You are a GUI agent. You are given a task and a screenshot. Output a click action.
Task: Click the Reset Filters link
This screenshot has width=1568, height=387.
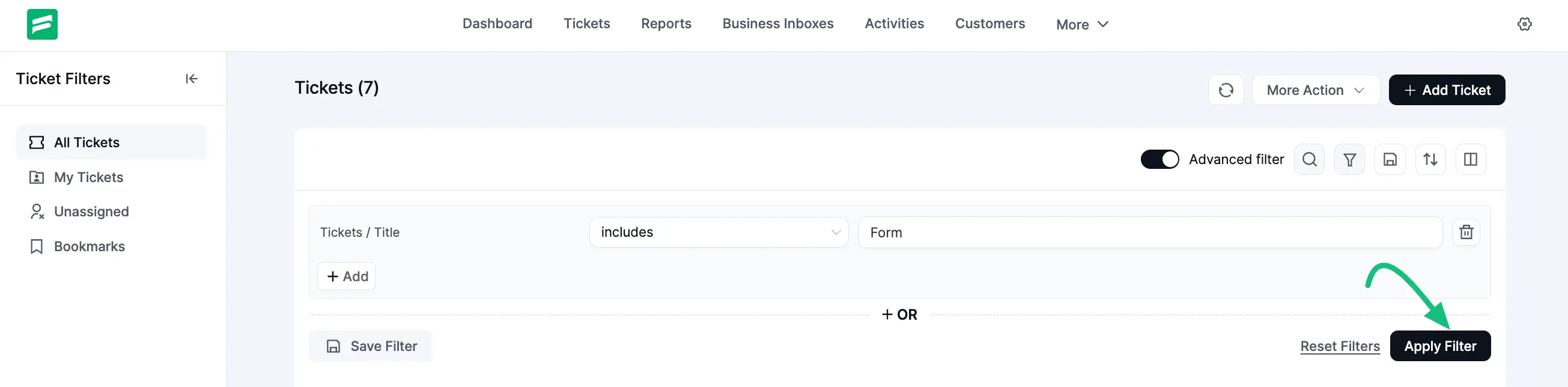(1340, 346)
